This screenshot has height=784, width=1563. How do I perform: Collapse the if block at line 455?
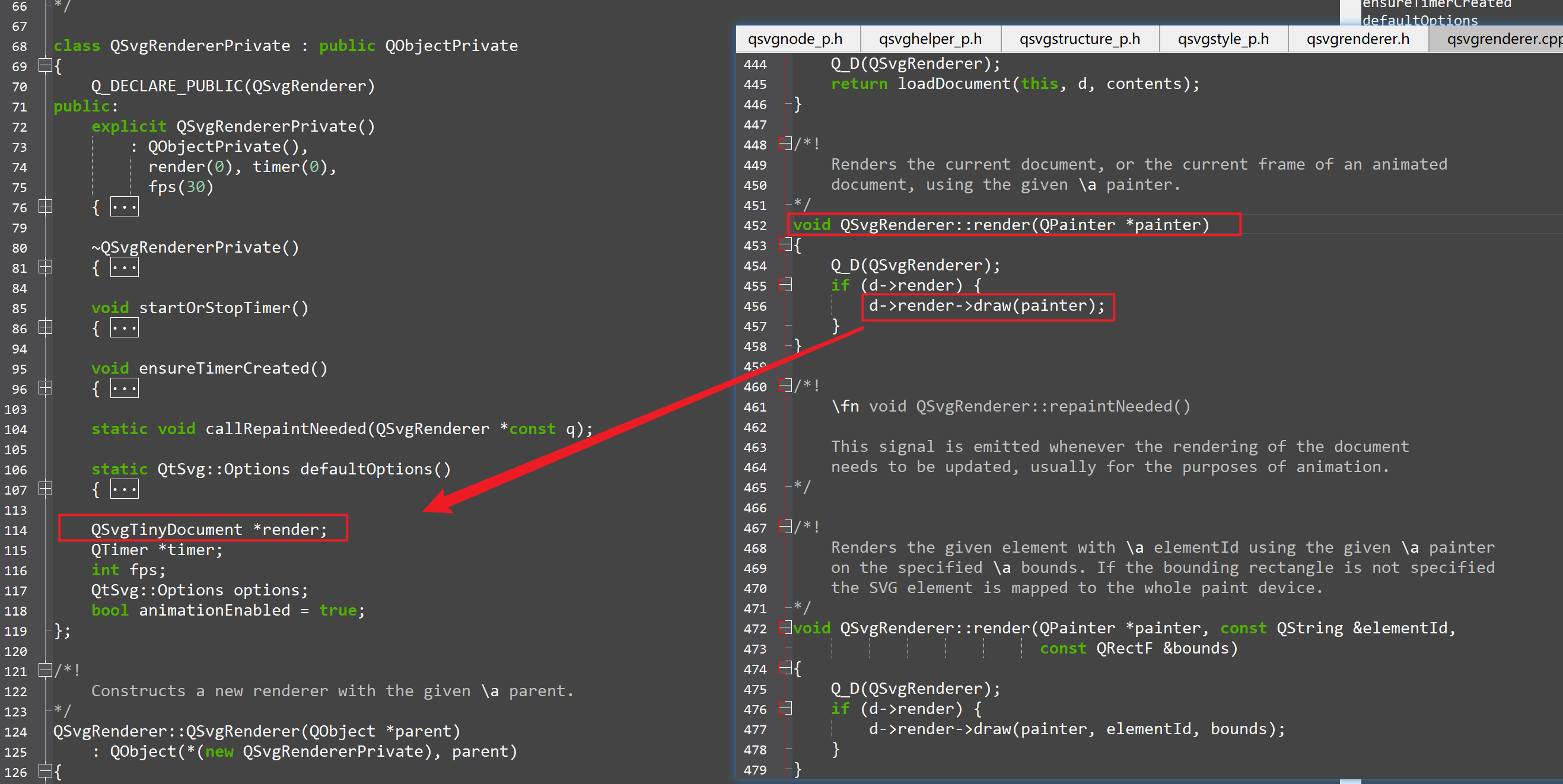[786, 285]
